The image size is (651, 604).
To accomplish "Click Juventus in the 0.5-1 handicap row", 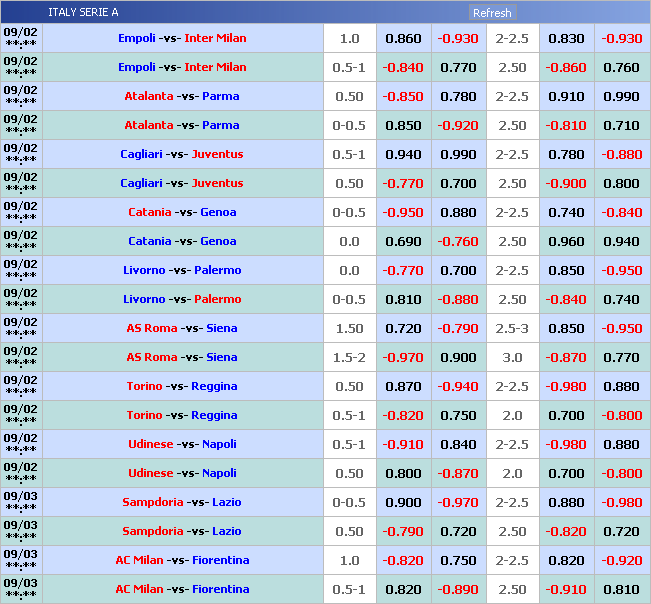I will (217, 154).
